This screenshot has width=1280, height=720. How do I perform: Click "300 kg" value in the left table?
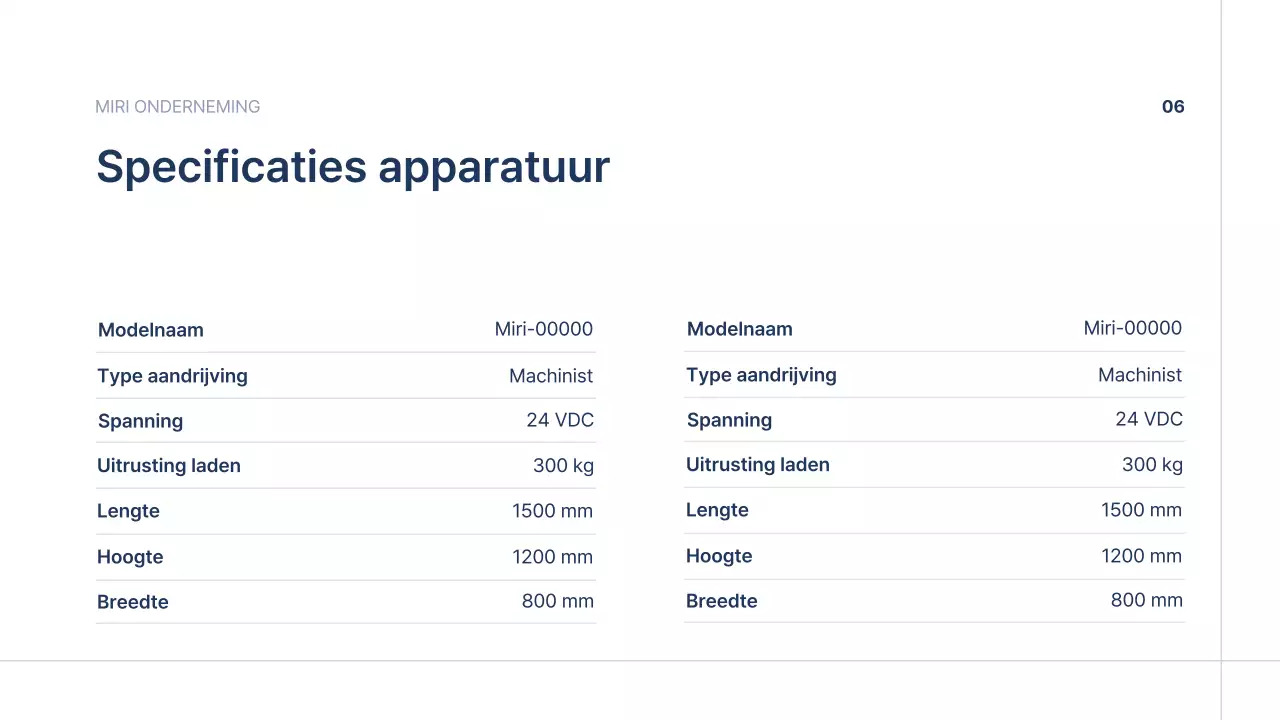[x=563, y=466]
